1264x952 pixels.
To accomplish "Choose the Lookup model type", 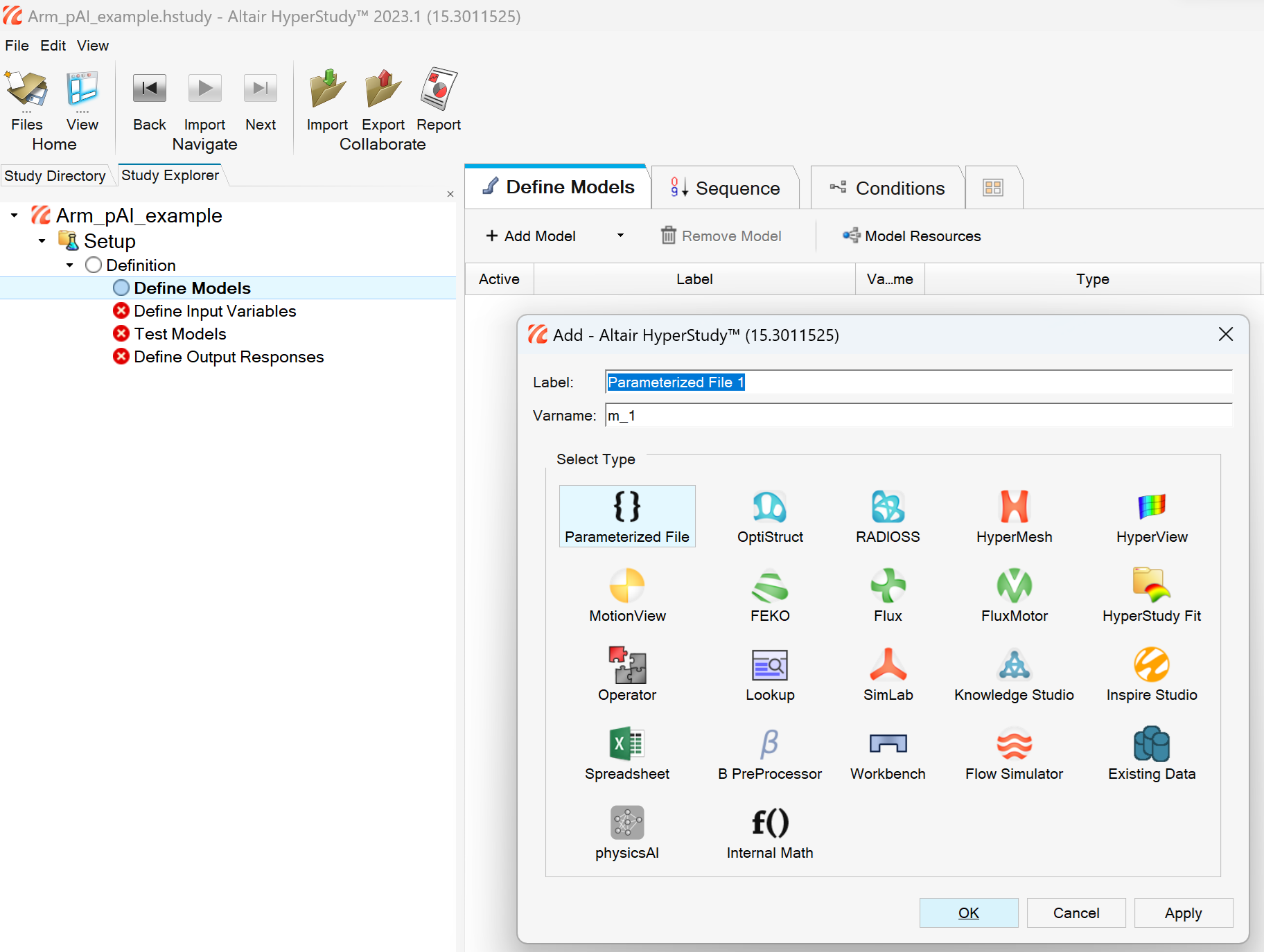I will 770,674.
